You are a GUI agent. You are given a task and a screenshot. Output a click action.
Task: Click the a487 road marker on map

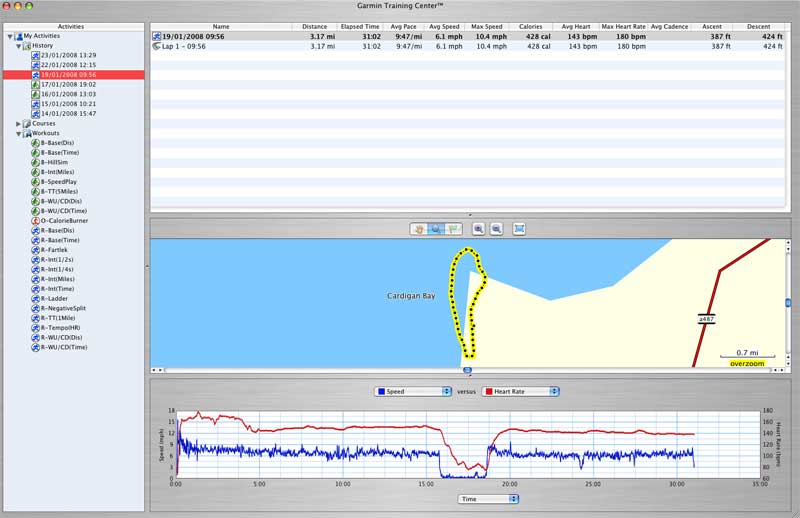coord(706,319)
